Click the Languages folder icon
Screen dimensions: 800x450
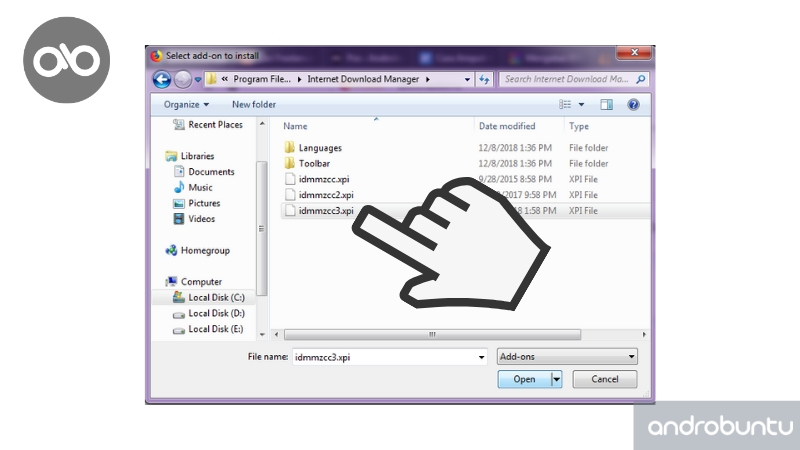pyautogui.click(x=290, y=148)
